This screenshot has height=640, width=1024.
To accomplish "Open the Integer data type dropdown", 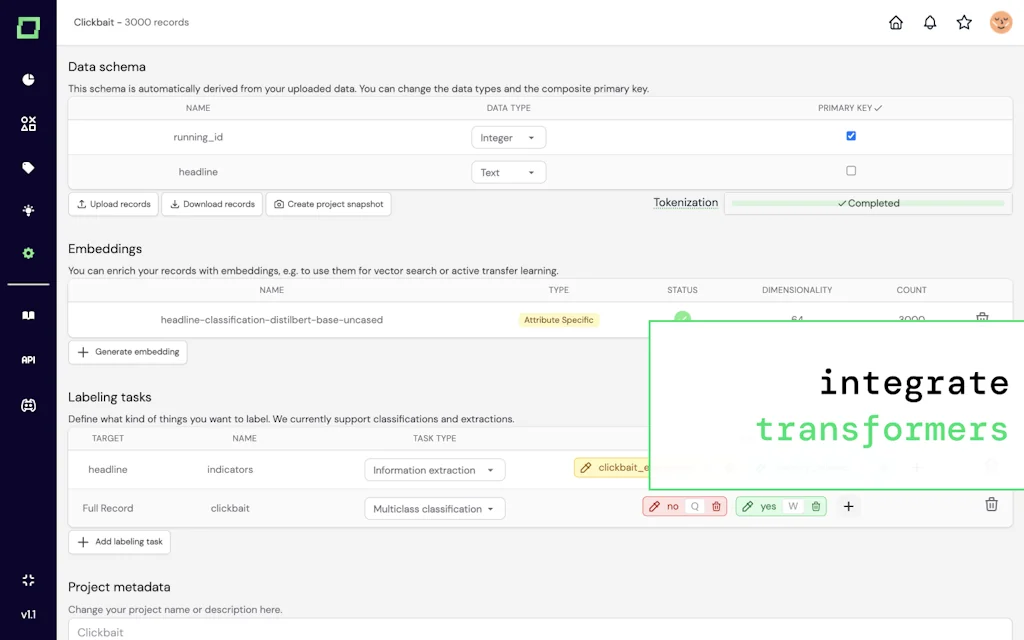I will coord(508,138).
